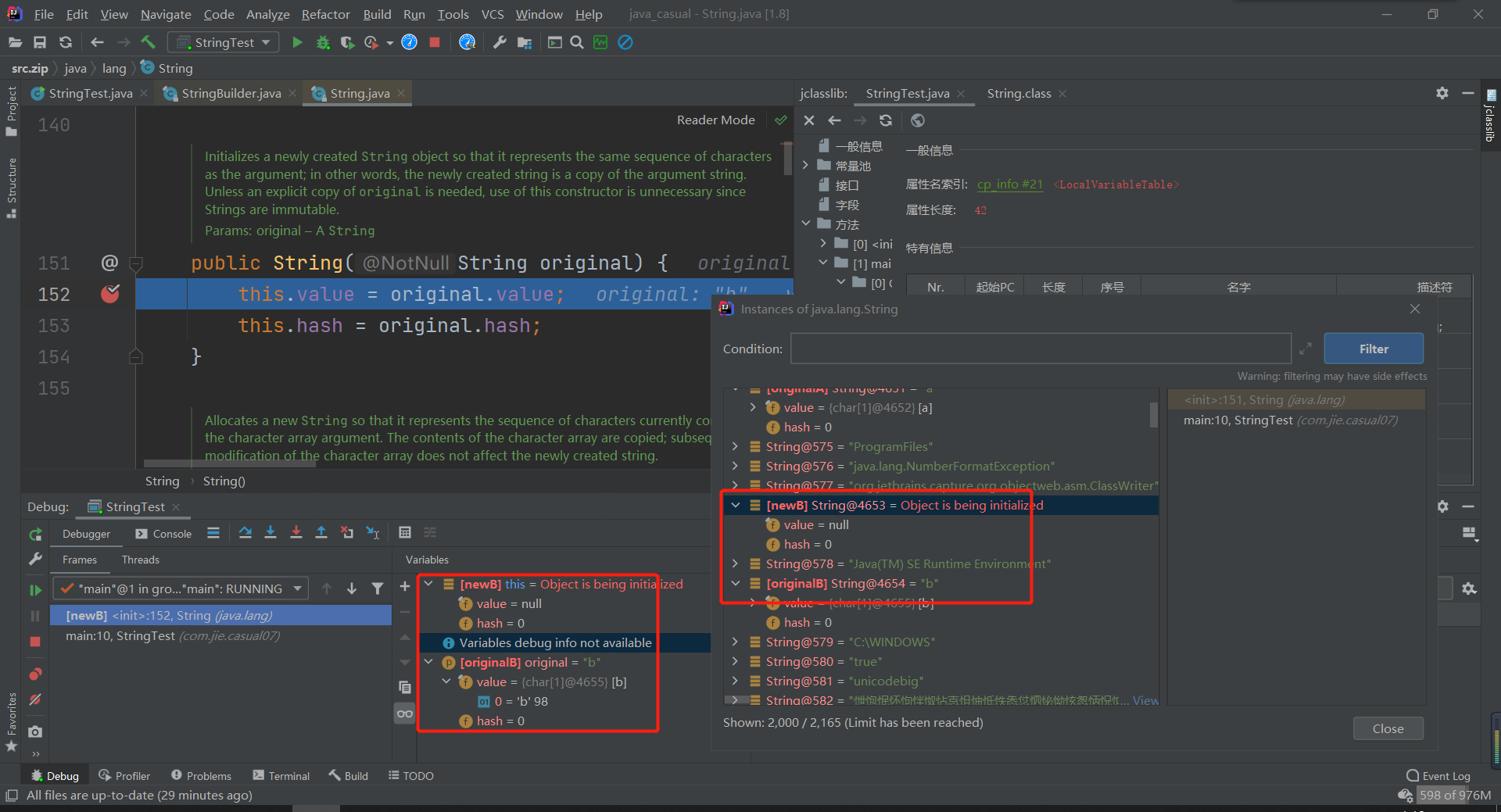The height and width of the screenshot is (812, 1501).
Task: Click the lang breadcrumb in navigation bar
Action: pyautogui.click(x=114, y=68)
